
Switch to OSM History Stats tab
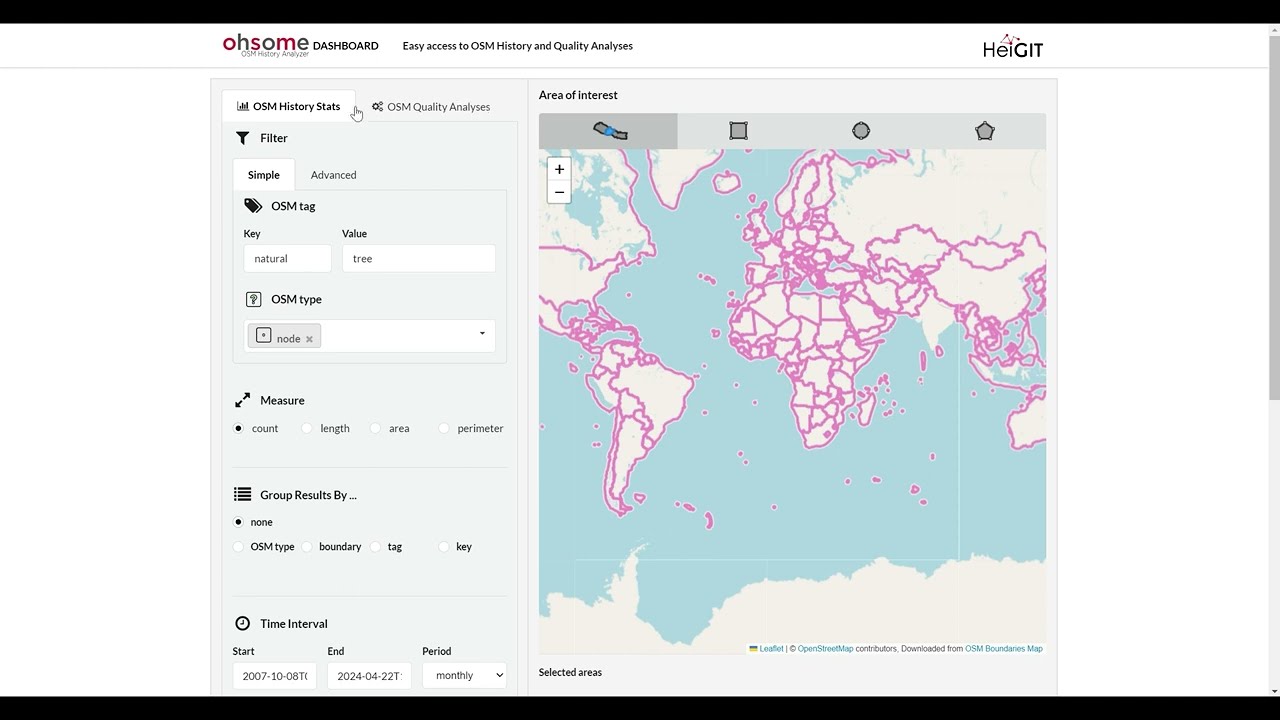point(288,106)
